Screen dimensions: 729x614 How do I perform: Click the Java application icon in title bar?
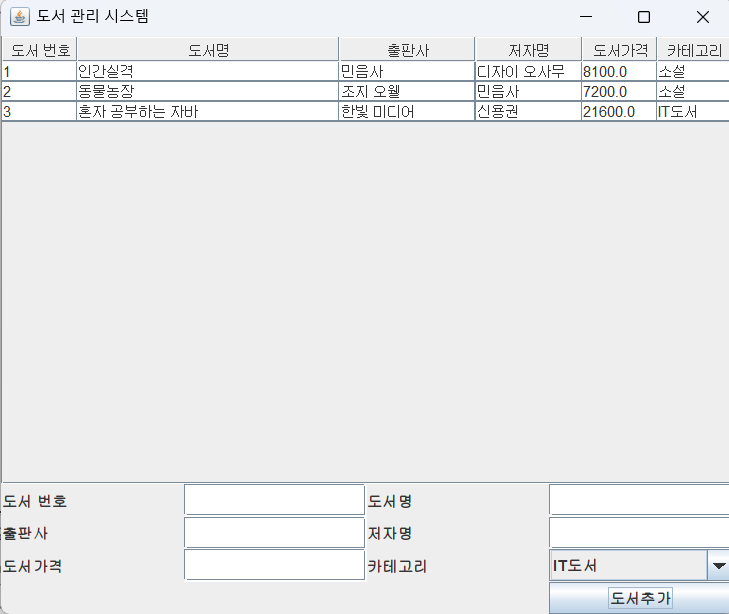pyautogui.click(x=20, y=17)
